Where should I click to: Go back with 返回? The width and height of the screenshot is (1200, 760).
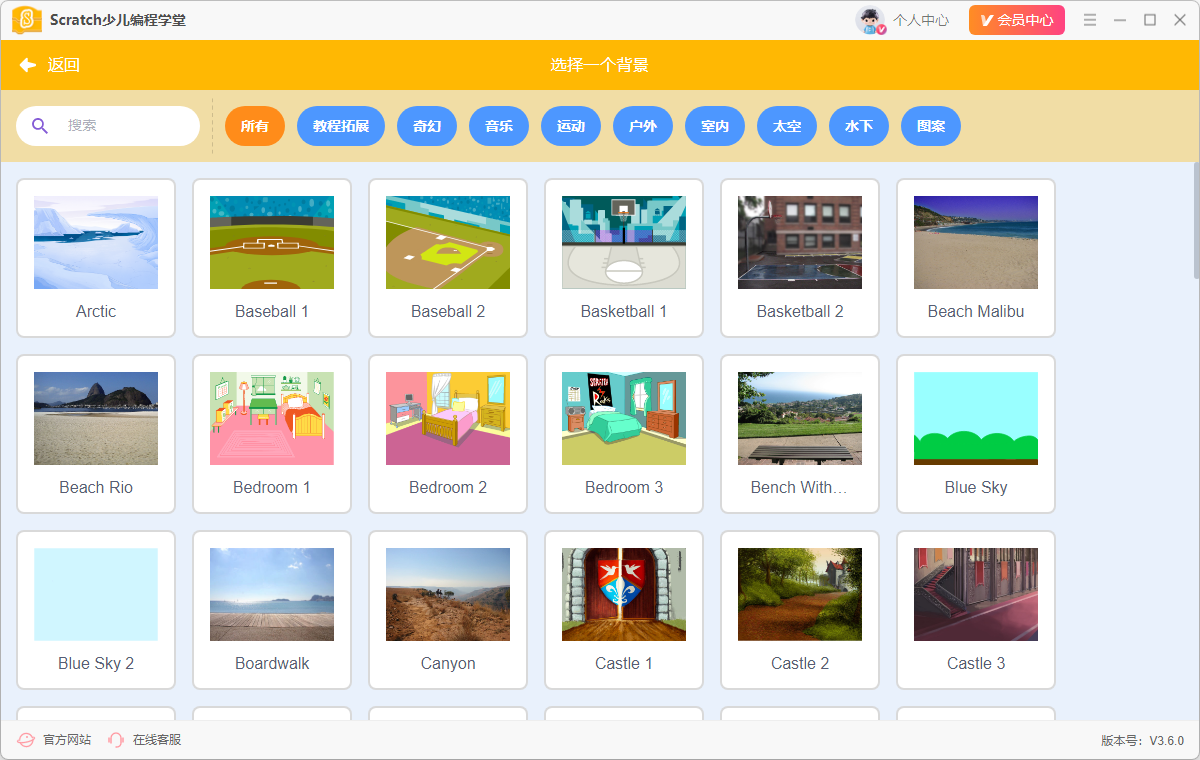pos(64,65)
